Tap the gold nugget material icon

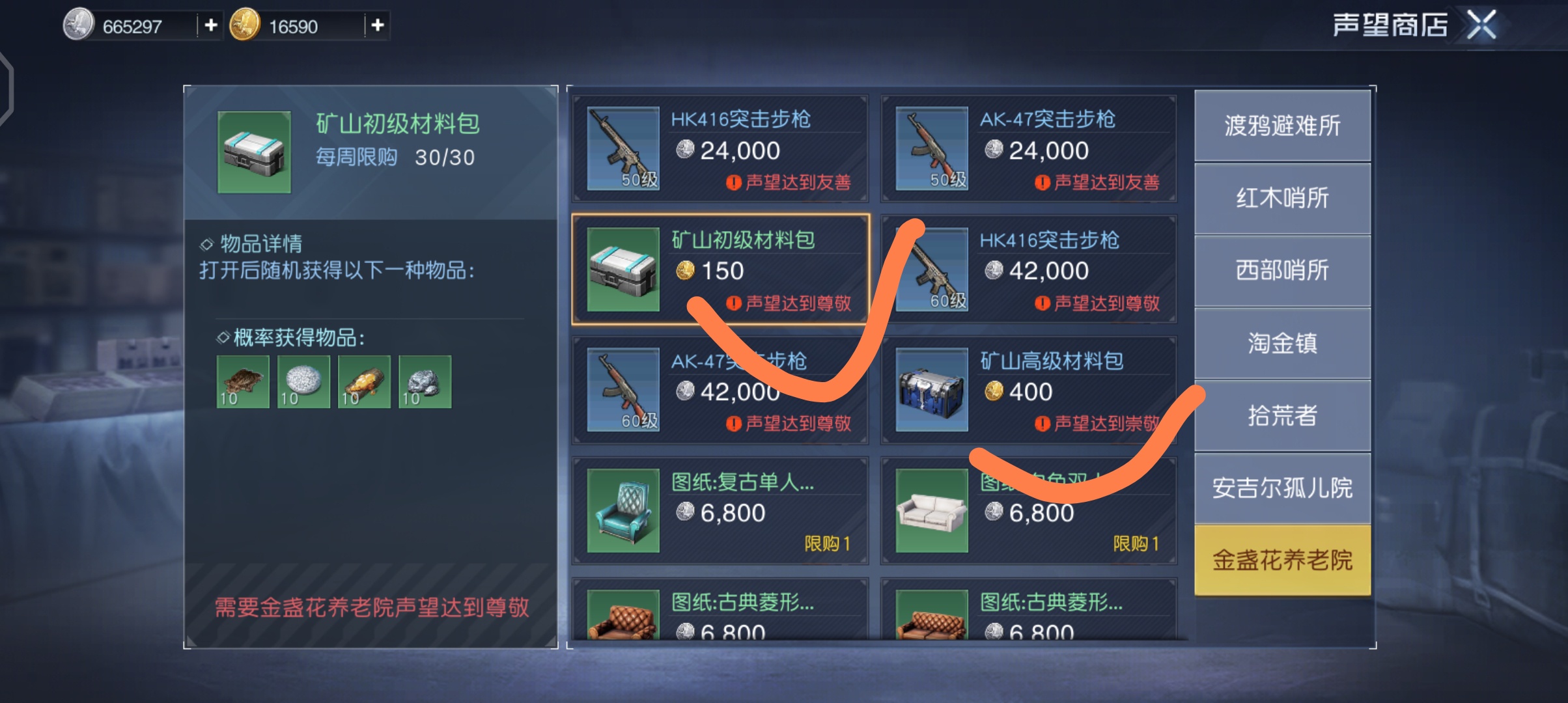(364, 382)
